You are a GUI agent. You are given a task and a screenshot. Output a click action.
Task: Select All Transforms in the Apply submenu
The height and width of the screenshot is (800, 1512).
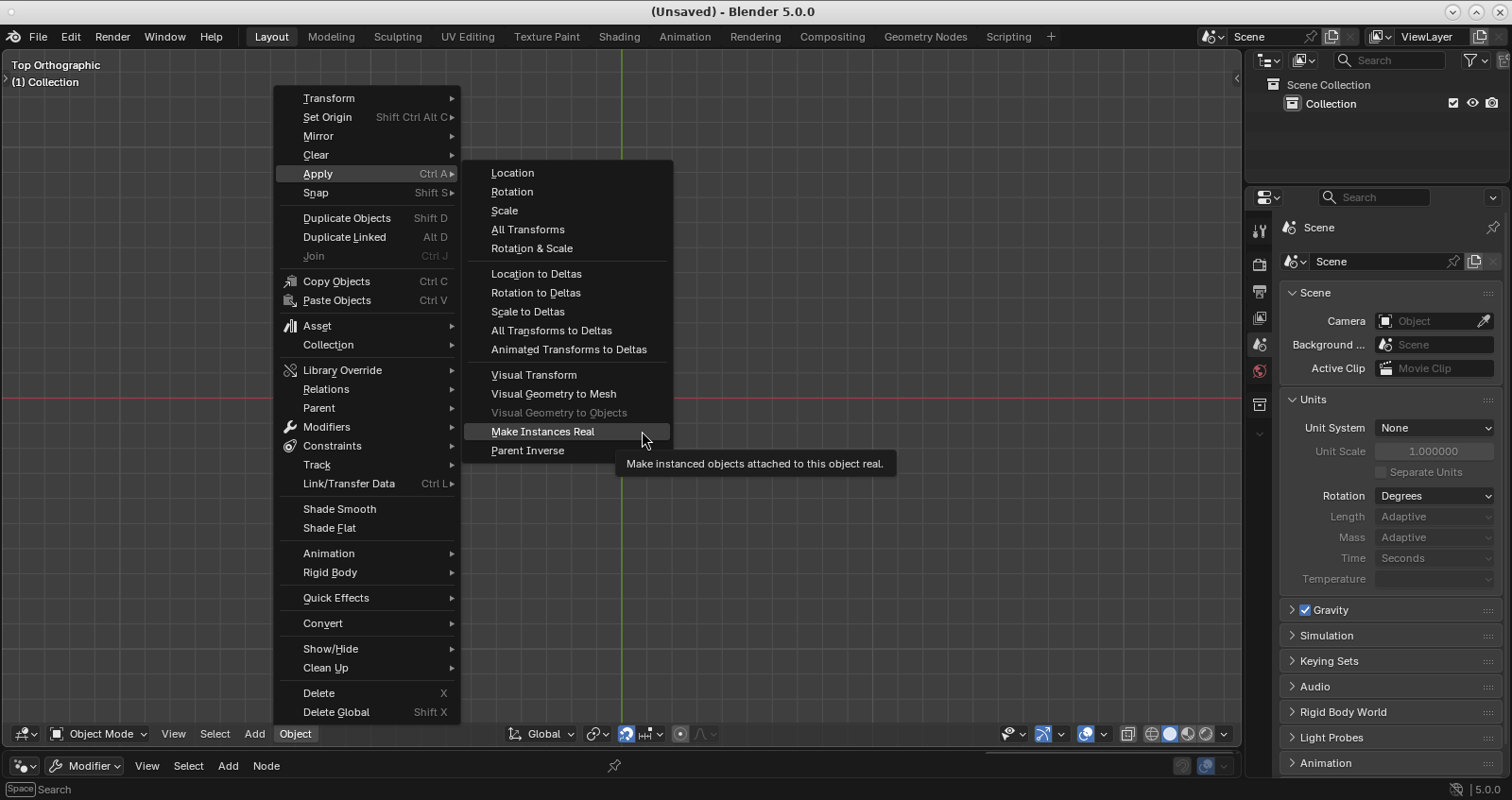[x=567, y=230]
